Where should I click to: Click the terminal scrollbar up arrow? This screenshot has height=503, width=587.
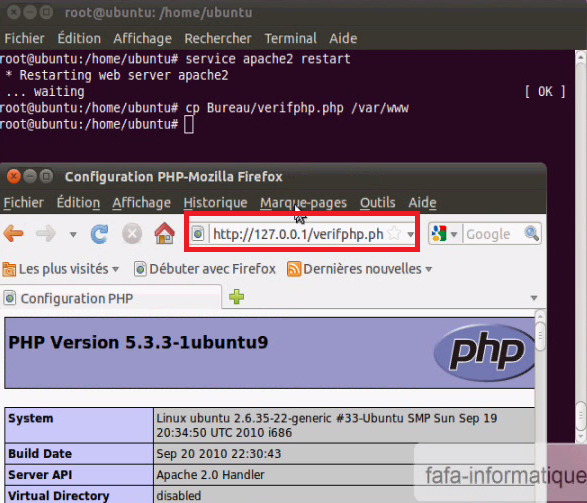(581, 57)
